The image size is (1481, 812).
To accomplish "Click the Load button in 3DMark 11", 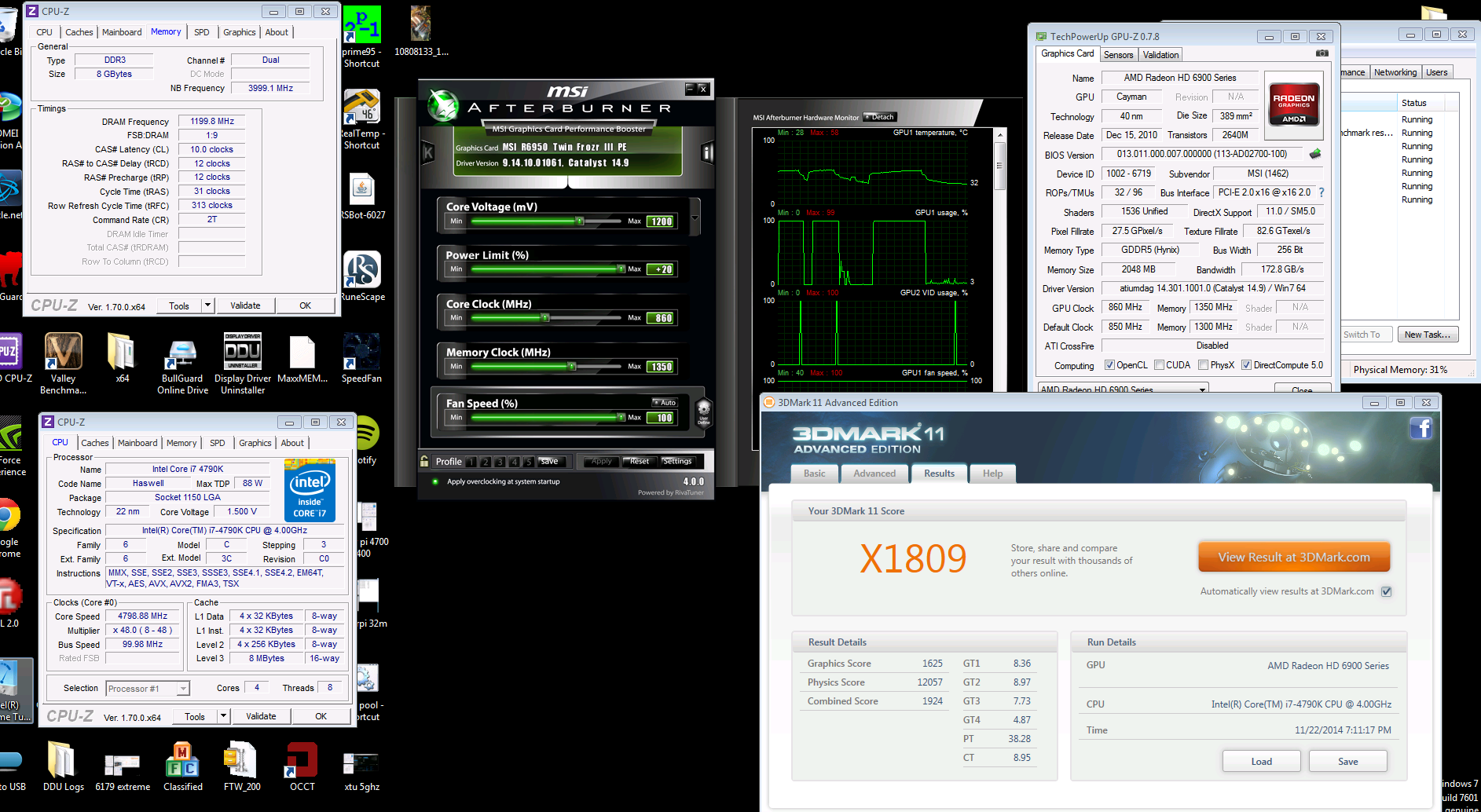I will 1261,761.
